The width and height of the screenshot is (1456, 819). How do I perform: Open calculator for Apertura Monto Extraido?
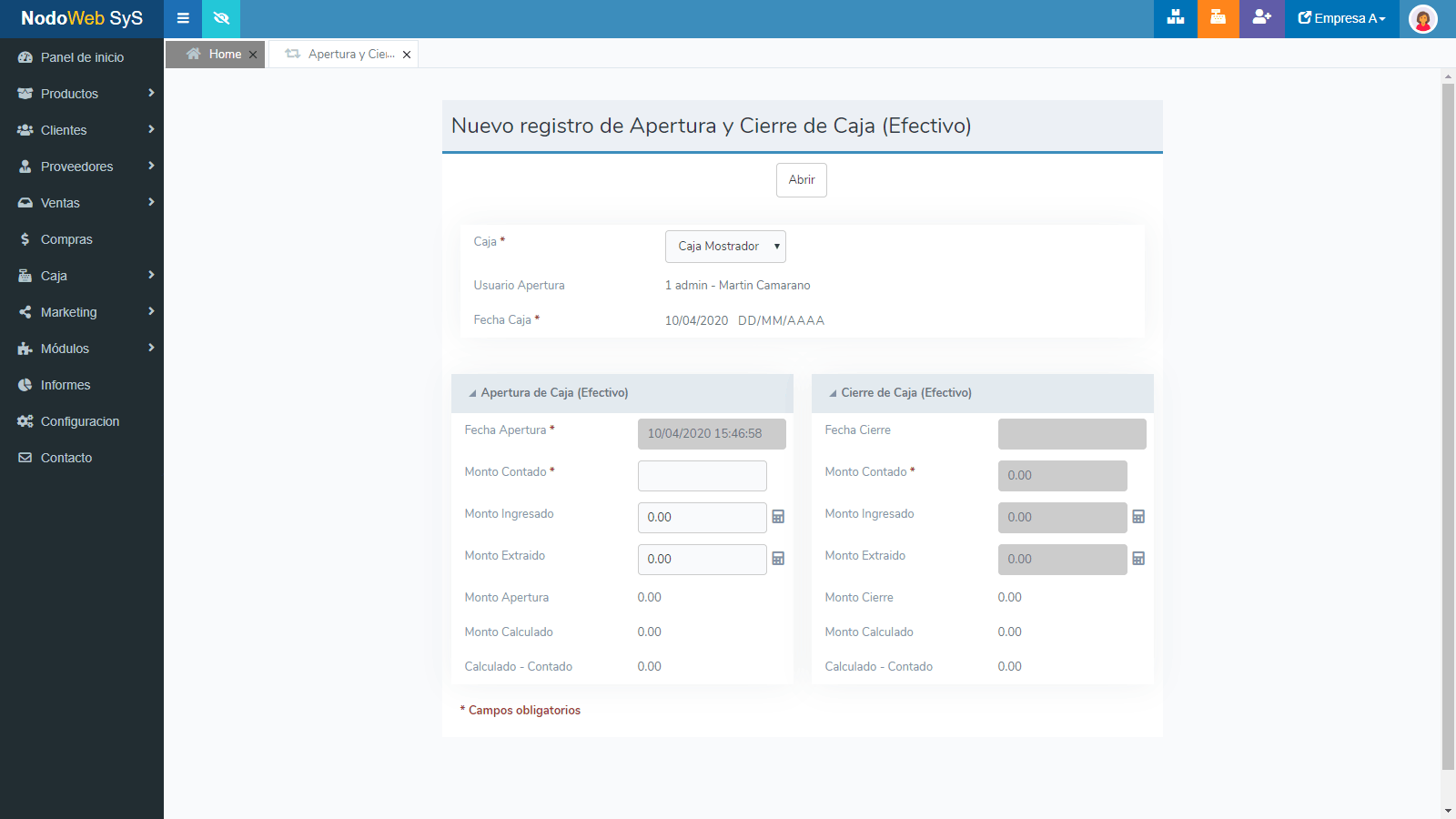[778, 559]
